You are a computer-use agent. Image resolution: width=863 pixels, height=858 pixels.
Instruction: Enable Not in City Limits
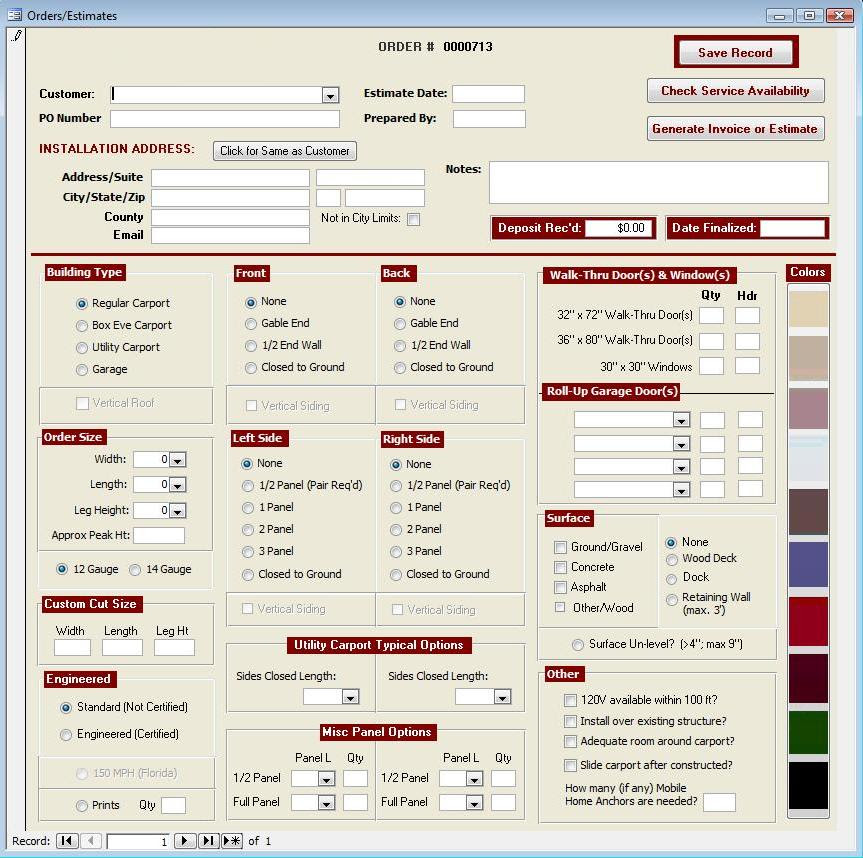click(x=414, y=218)
